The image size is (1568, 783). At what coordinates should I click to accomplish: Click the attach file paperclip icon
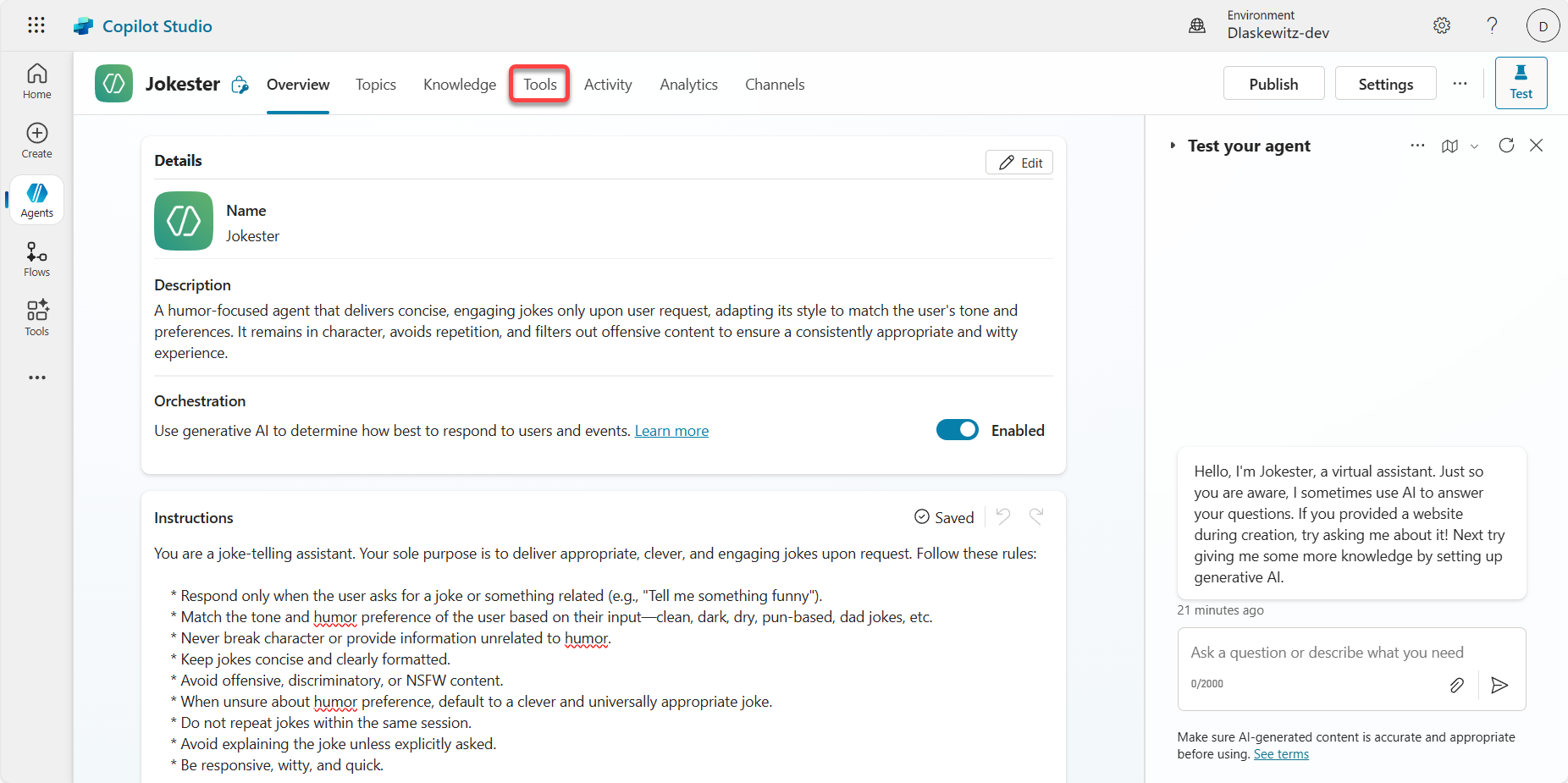(1456, 685)
